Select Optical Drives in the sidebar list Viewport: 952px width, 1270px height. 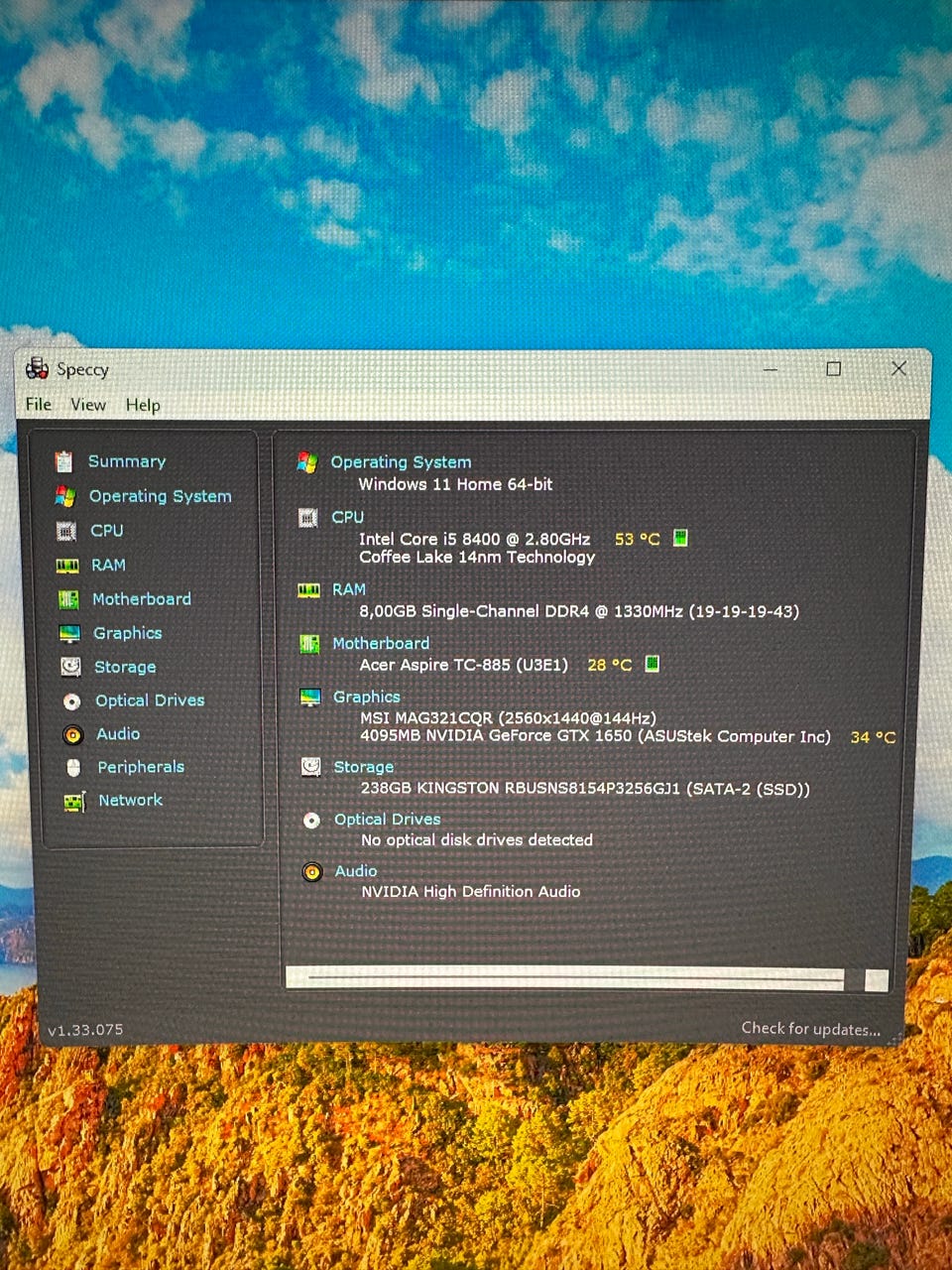(150, 700)
